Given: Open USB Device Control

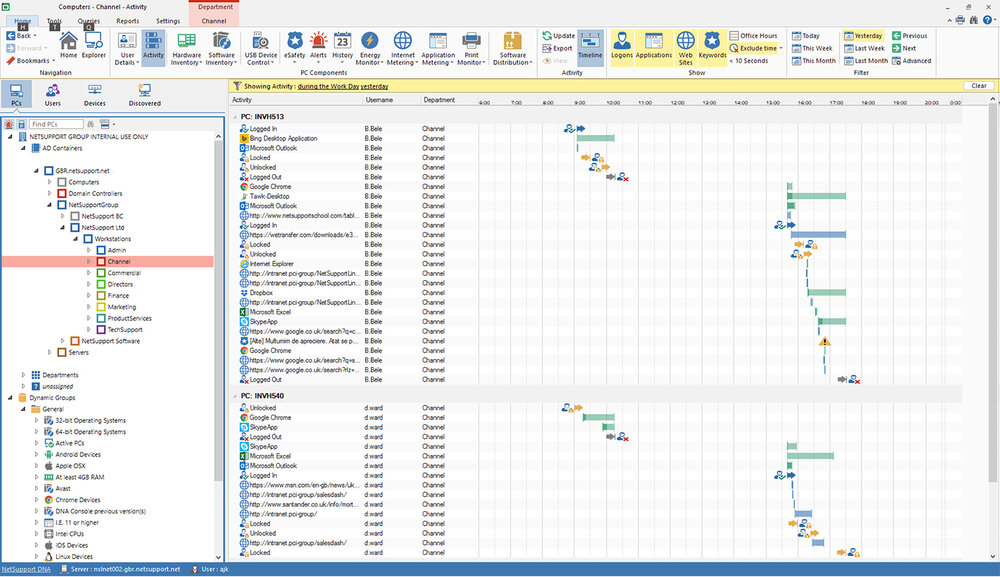Looking at the screenshot, I should pos(261,48).
